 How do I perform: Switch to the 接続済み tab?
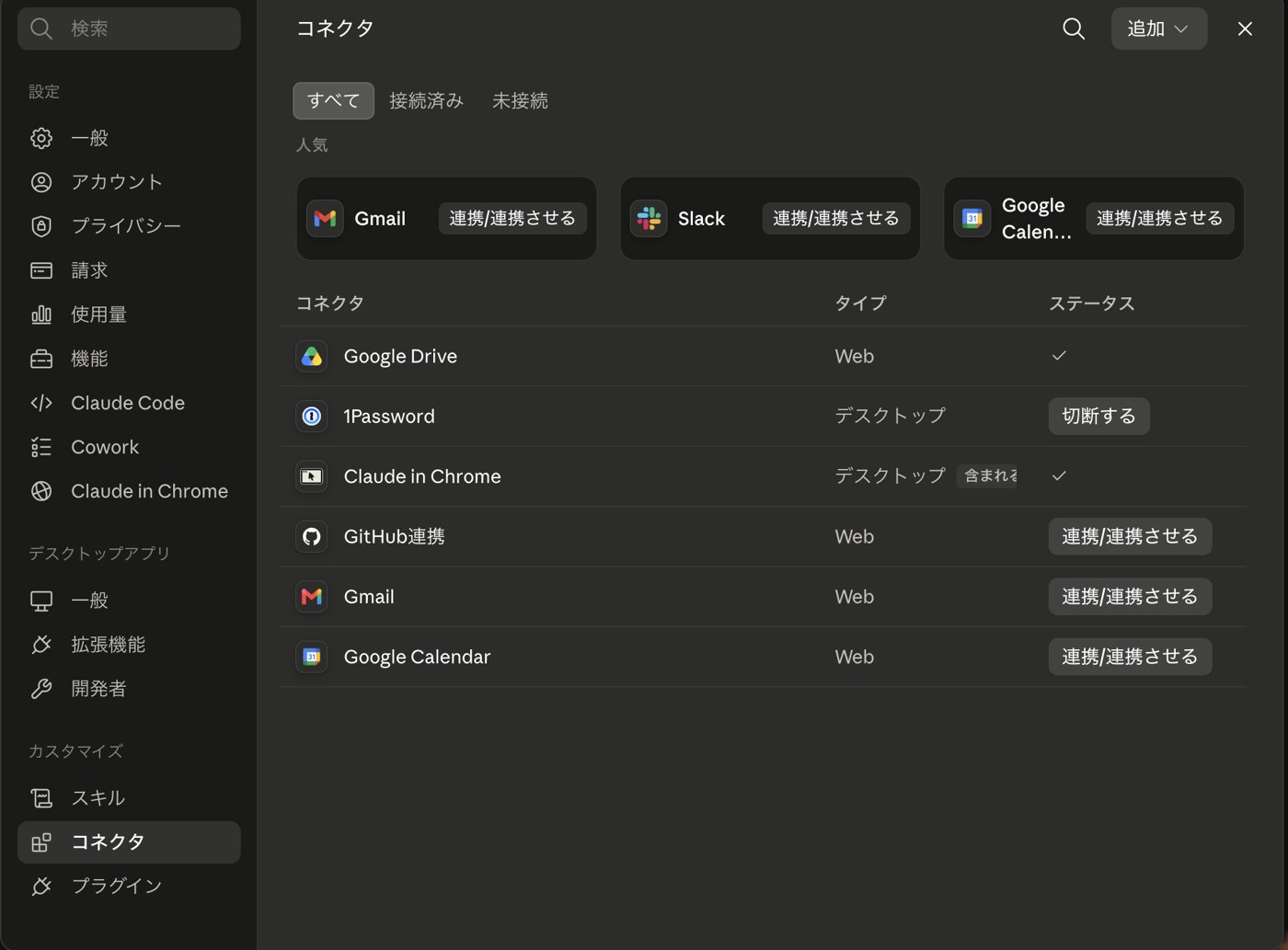pos(426,100)
